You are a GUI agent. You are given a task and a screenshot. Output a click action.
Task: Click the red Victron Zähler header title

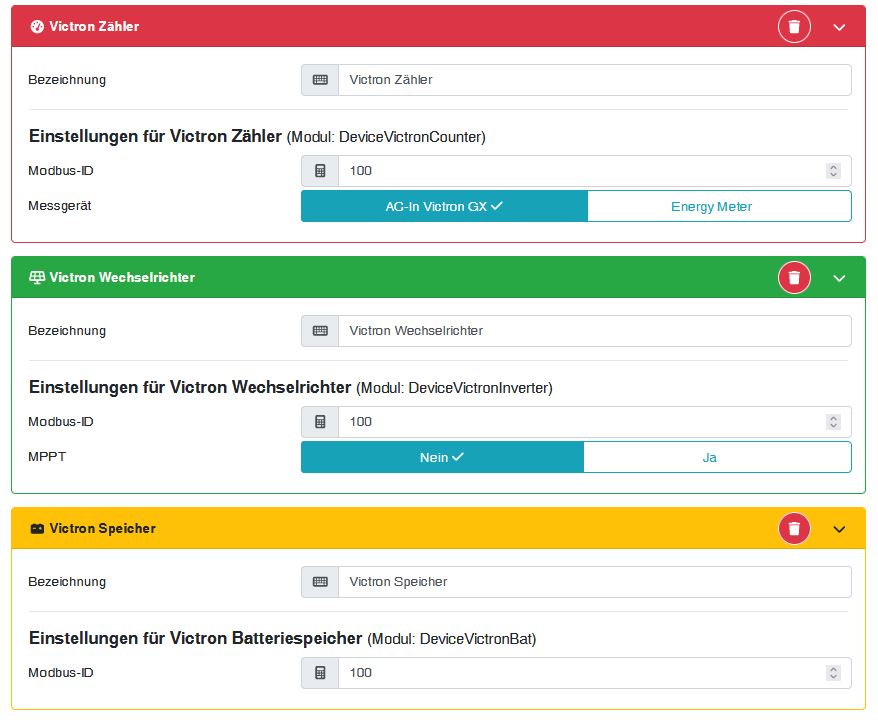94,27
